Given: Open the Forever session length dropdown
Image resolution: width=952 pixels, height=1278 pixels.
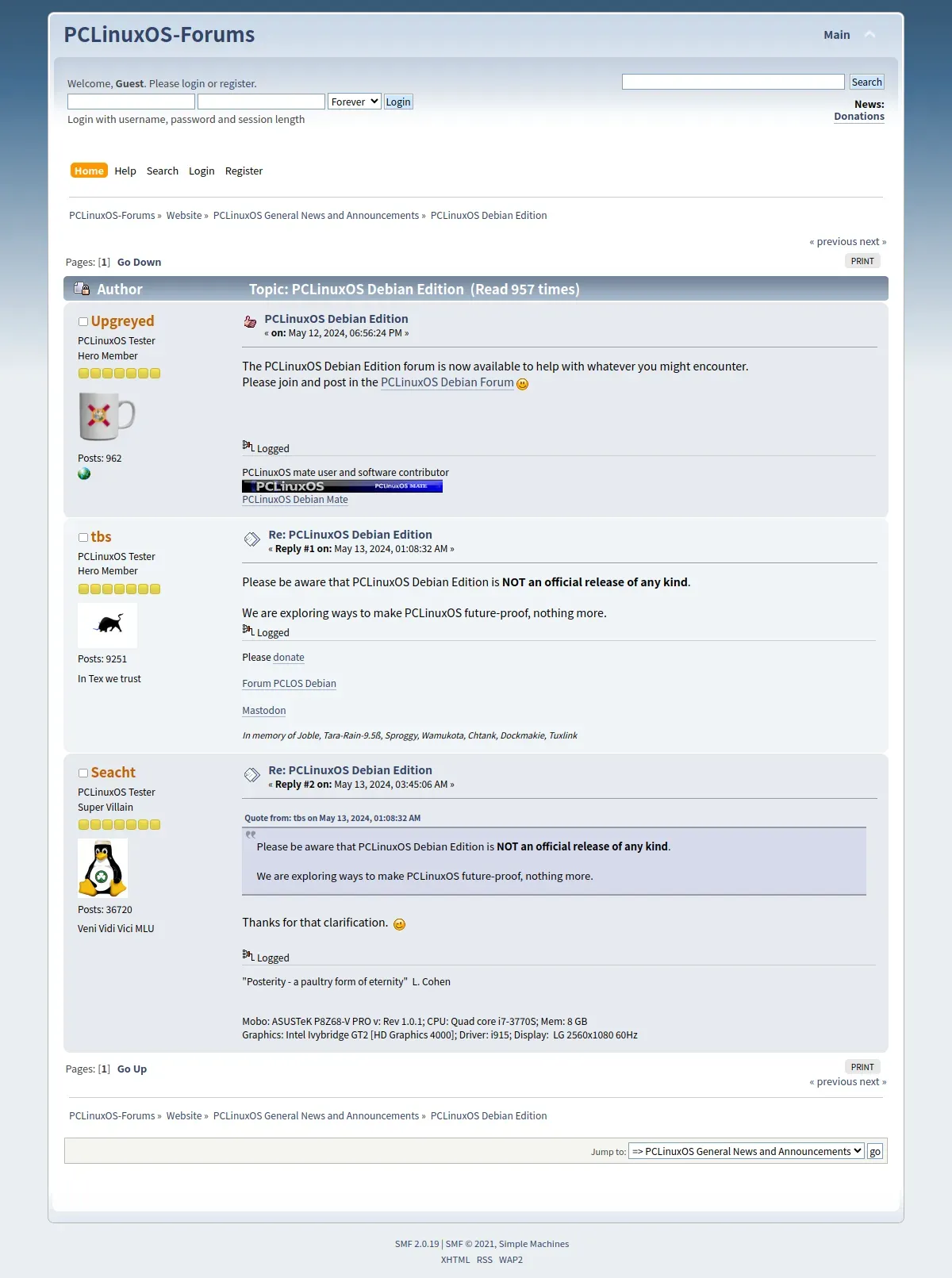Looking at the screenshot, I should tap(355, 102).
